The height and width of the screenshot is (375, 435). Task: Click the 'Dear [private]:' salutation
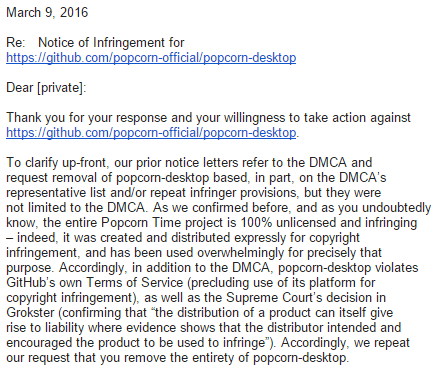[x=46, y=88]
